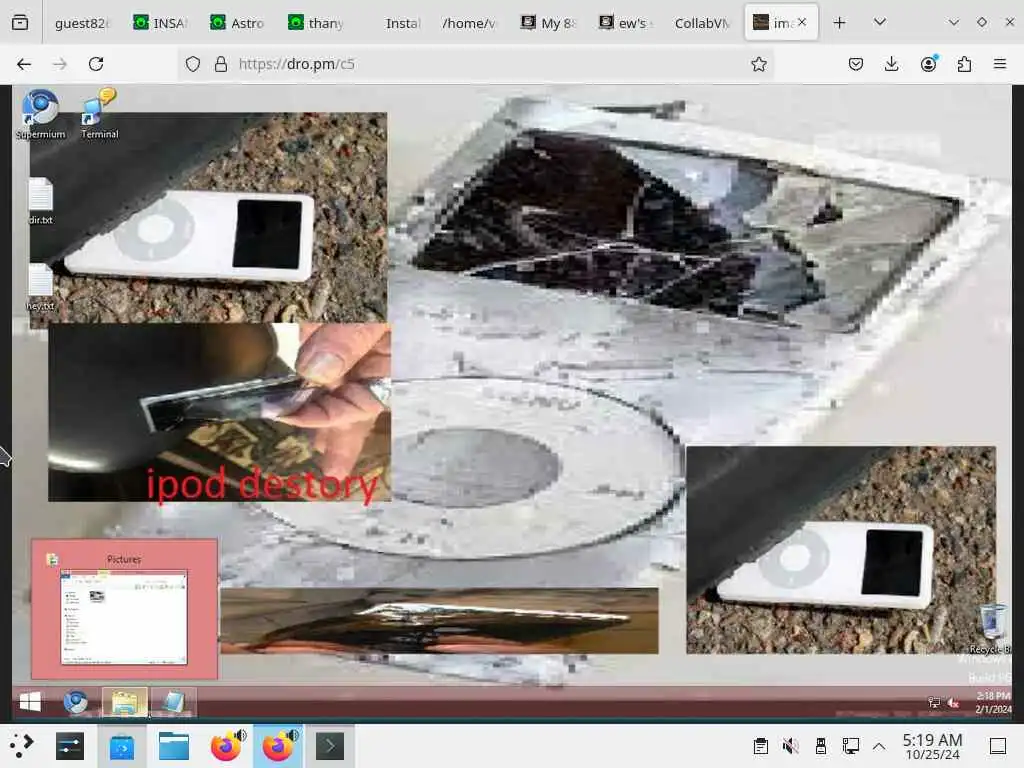Minimize the Firefox window
The height and width of the screenshot is (768, 1024).
[953, 22]
